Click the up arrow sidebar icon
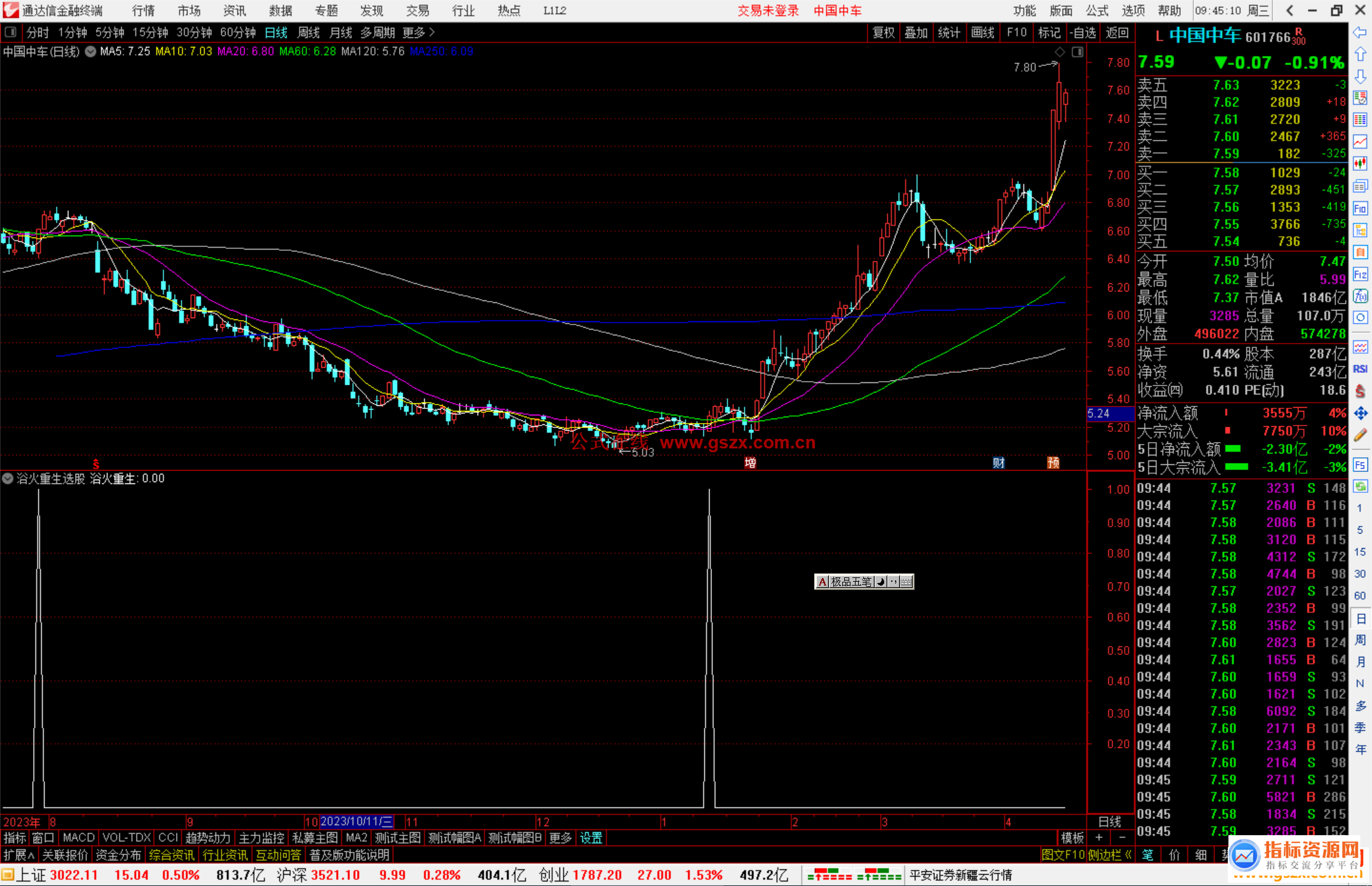1372x886 pixels. [1360, 55]
